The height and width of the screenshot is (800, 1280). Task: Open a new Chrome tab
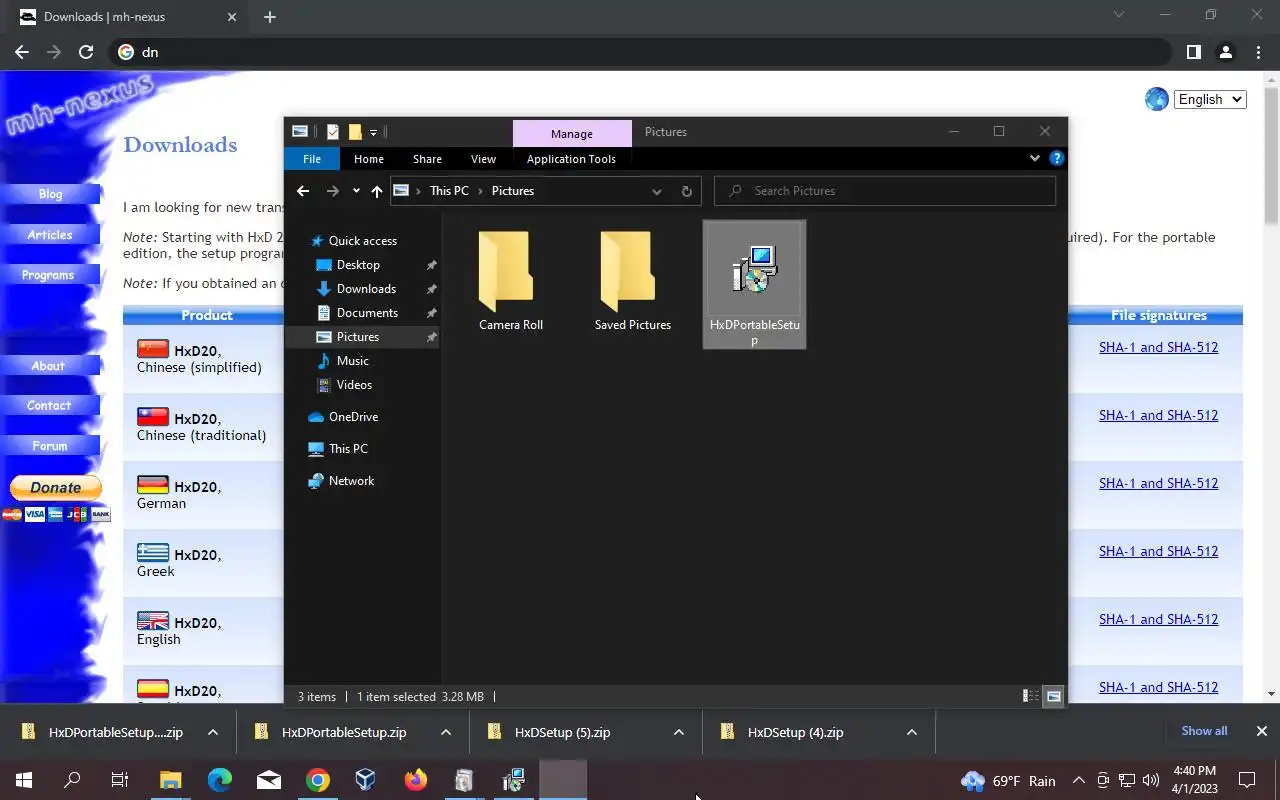pos(269,17)
